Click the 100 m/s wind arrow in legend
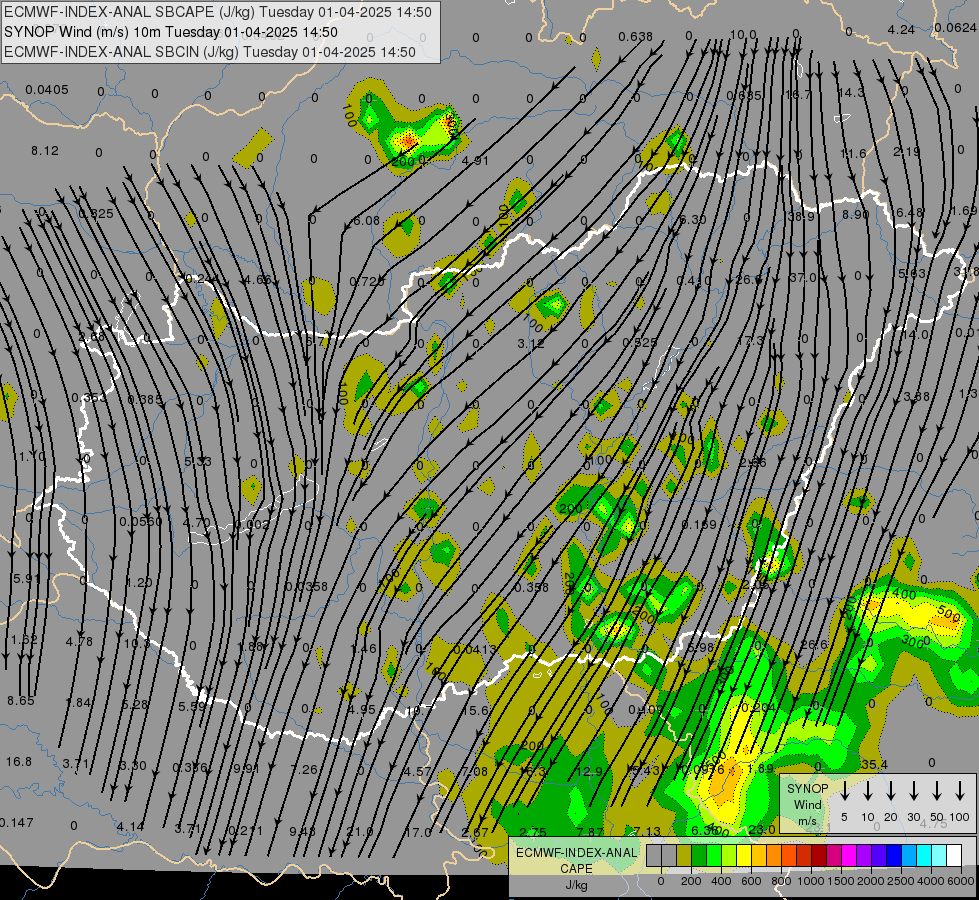 click(x=960, y=791)
